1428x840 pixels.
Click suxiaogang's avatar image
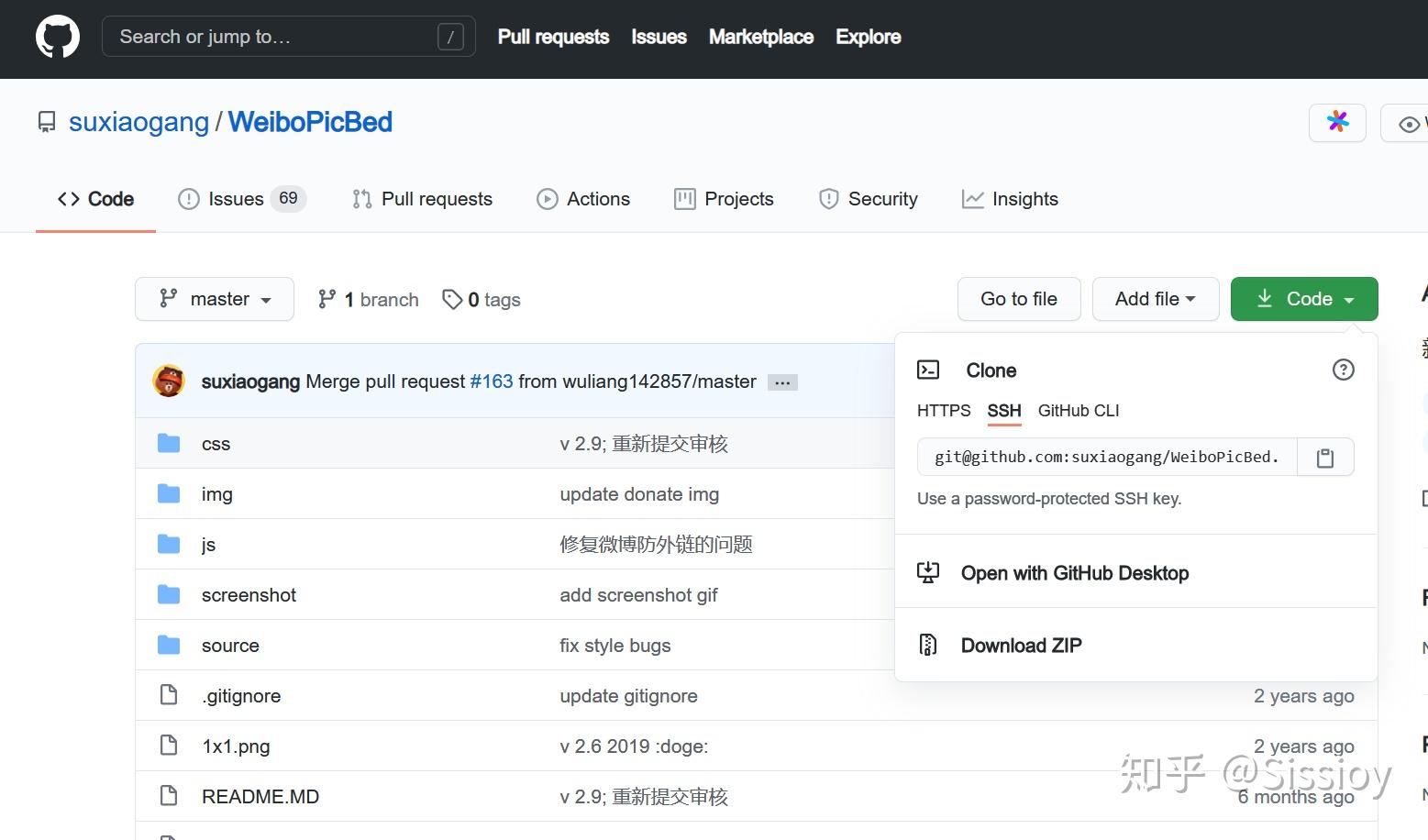point(169,381)
